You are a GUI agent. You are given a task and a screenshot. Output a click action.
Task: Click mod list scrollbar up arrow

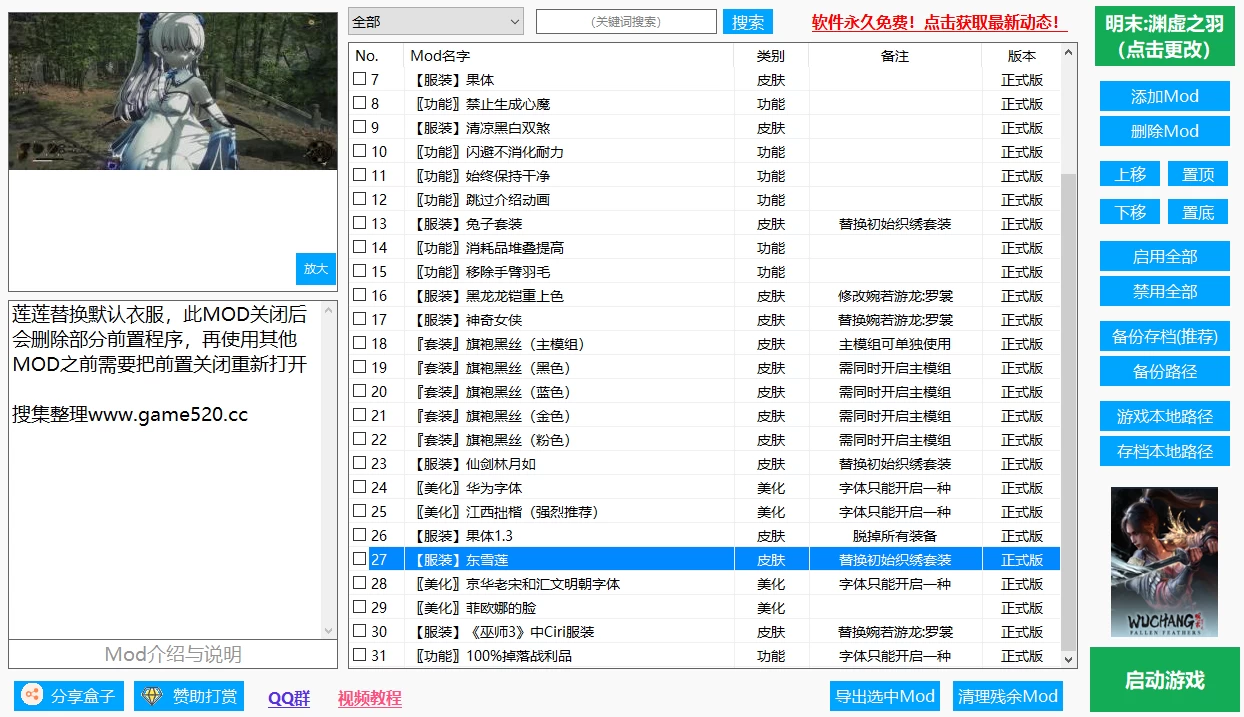pos(1069,53)
